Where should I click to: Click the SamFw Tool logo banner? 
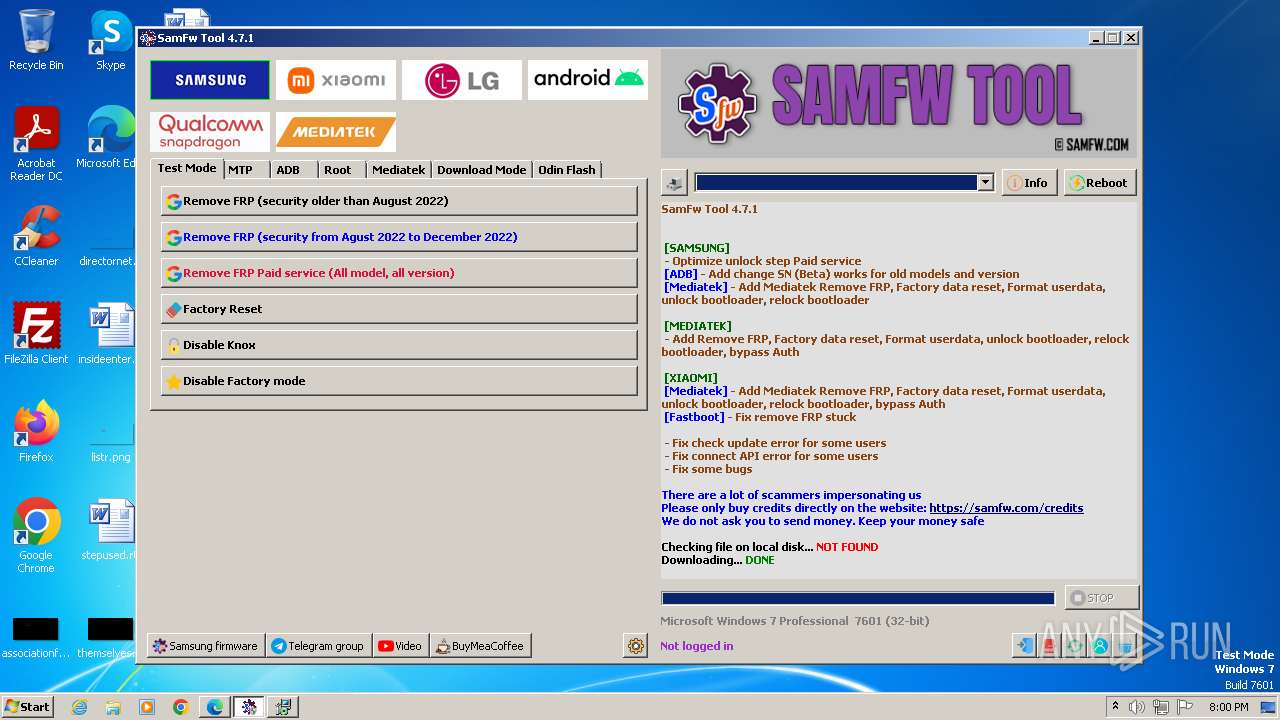899,103
